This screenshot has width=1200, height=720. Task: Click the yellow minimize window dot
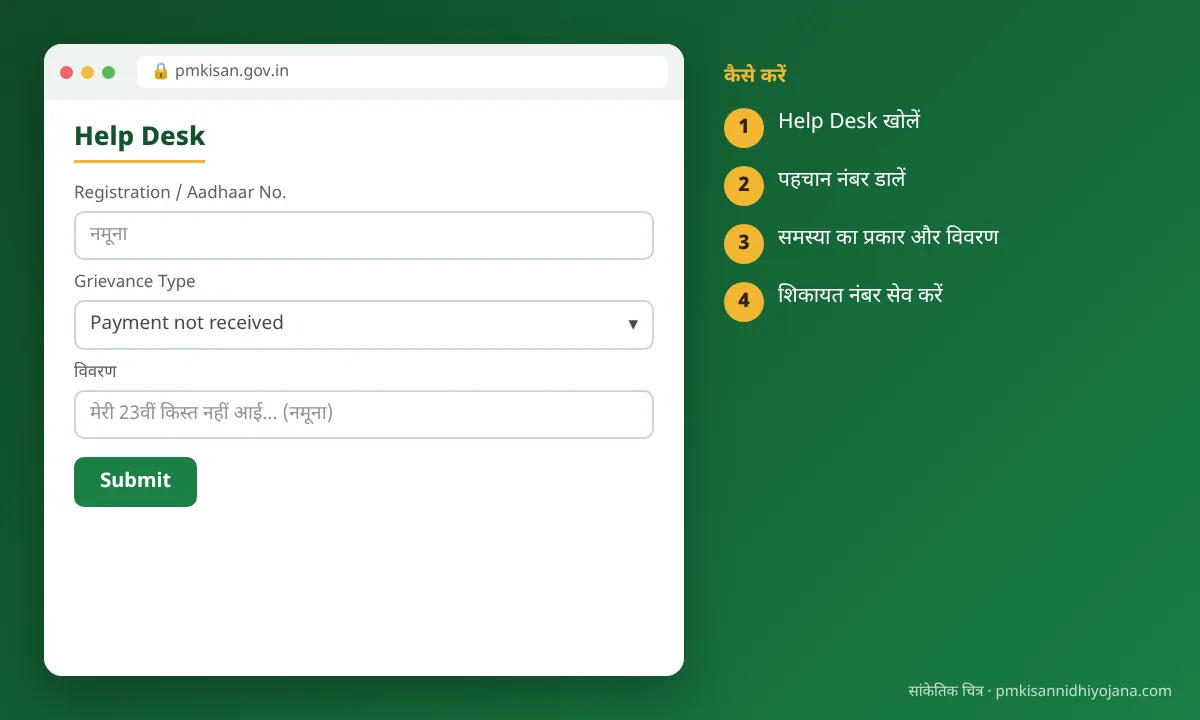pos(88,72)
